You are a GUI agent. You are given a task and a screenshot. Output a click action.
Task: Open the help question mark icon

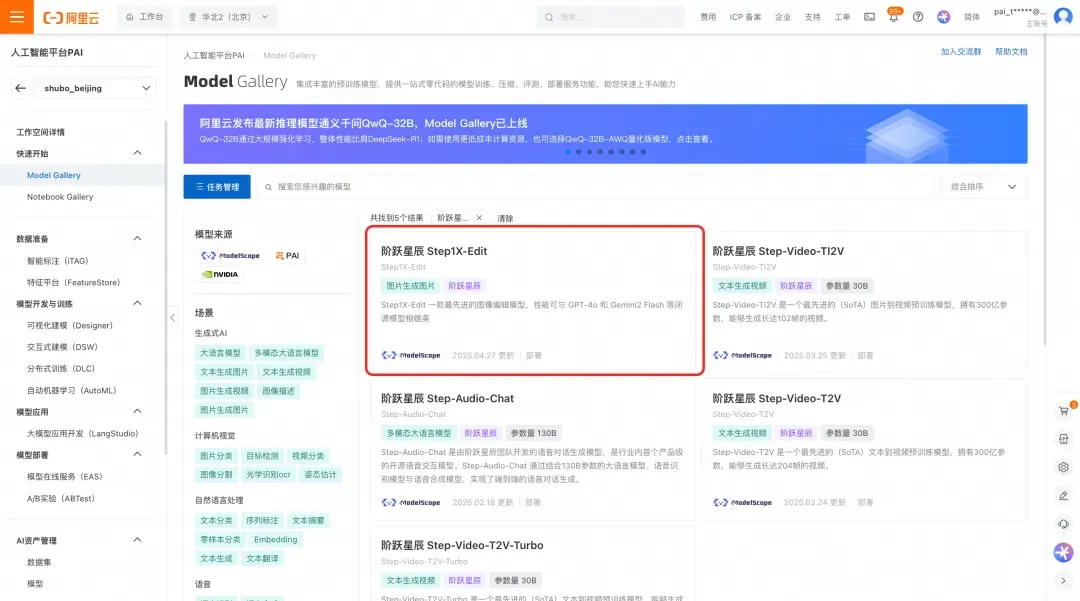(918, 17)
